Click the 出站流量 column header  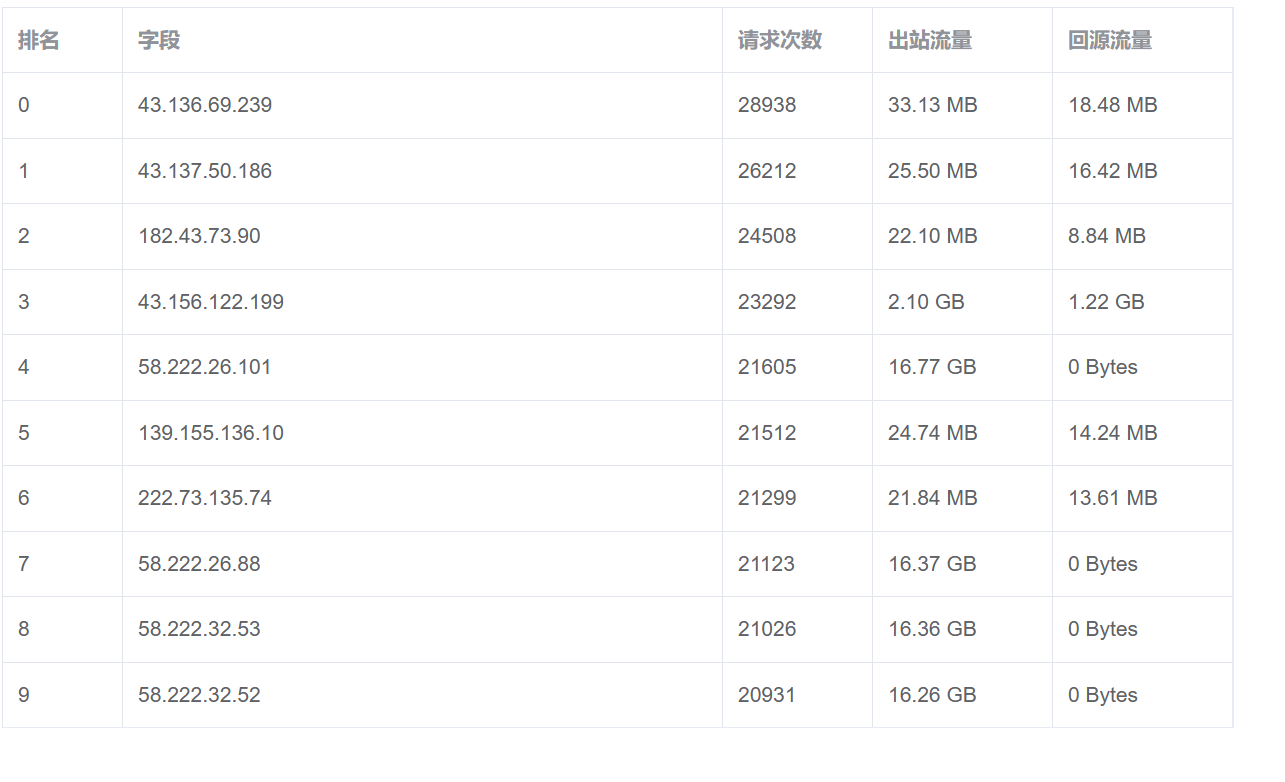[x=930, y=40]
